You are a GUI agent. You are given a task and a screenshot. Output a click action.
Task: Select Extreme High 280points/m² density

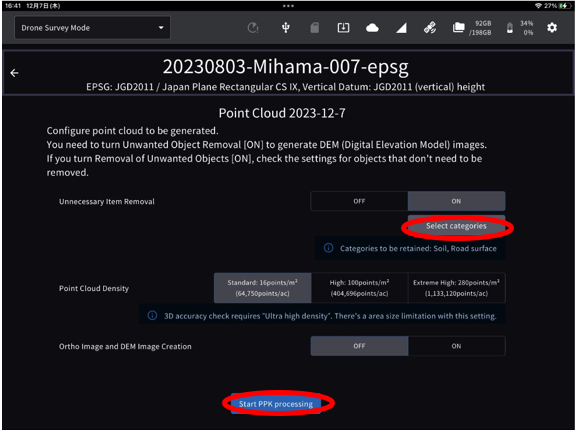click(456, 288)
